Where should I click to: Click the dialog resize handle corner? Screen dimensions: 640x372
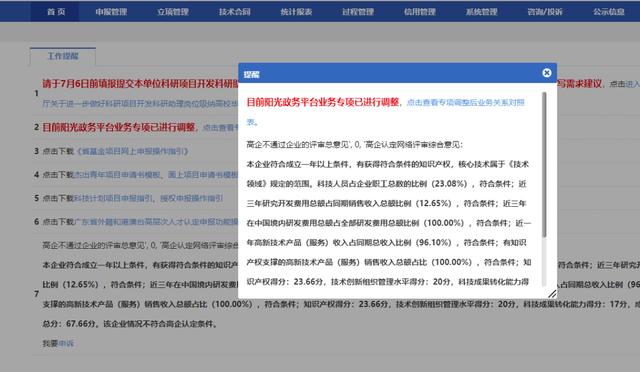pos(552,293)
